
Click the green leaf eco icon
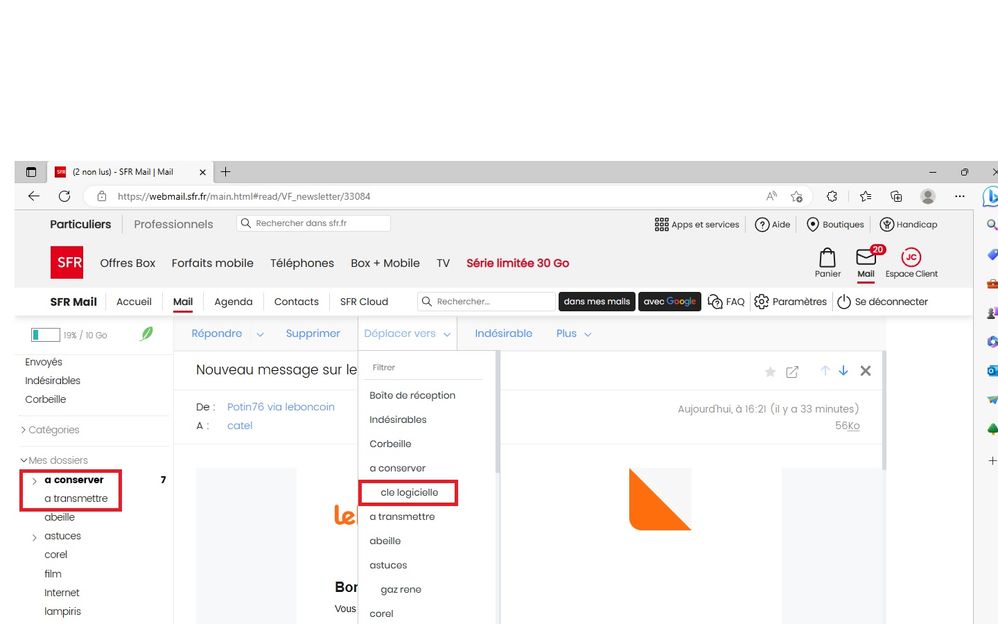point(147,334)
